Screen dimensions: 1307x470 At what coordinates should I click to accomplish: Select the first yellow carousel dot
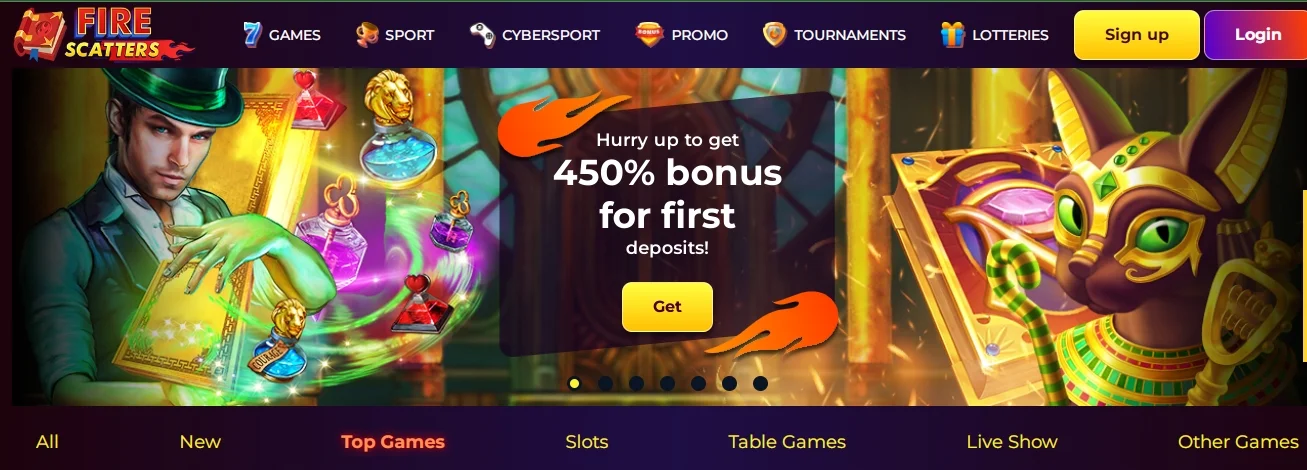point(574,383)
